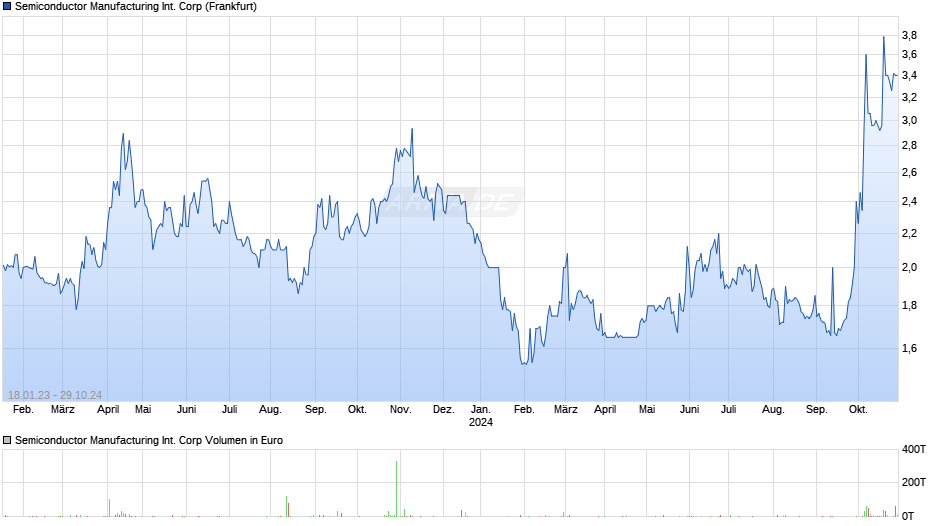Click the 'Nov.' month label
The width and height of the screenshot is (940, 526).
click(x=400, y=410)
